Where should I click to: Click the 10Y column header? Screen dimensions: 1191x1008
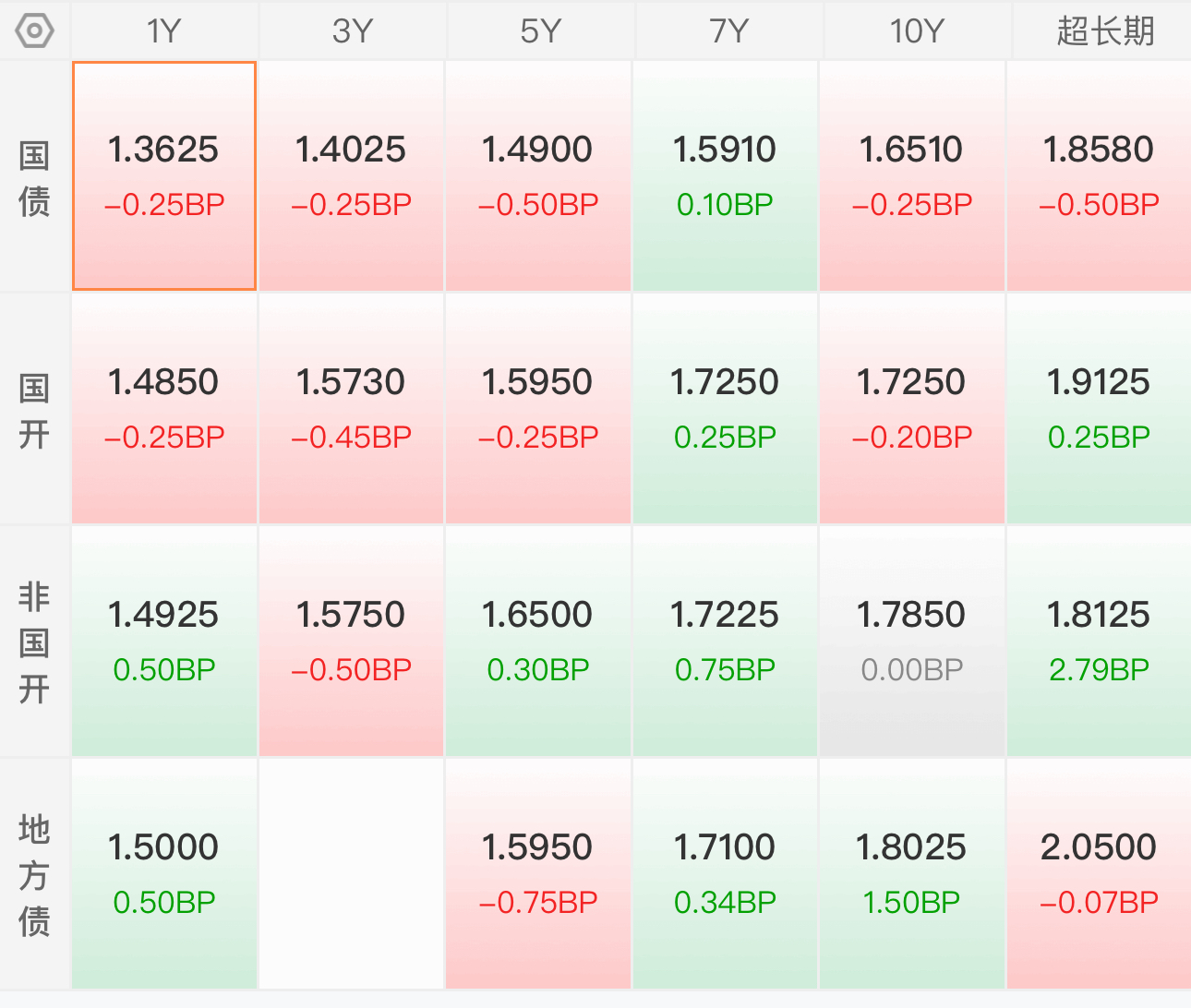click(917, 30)
